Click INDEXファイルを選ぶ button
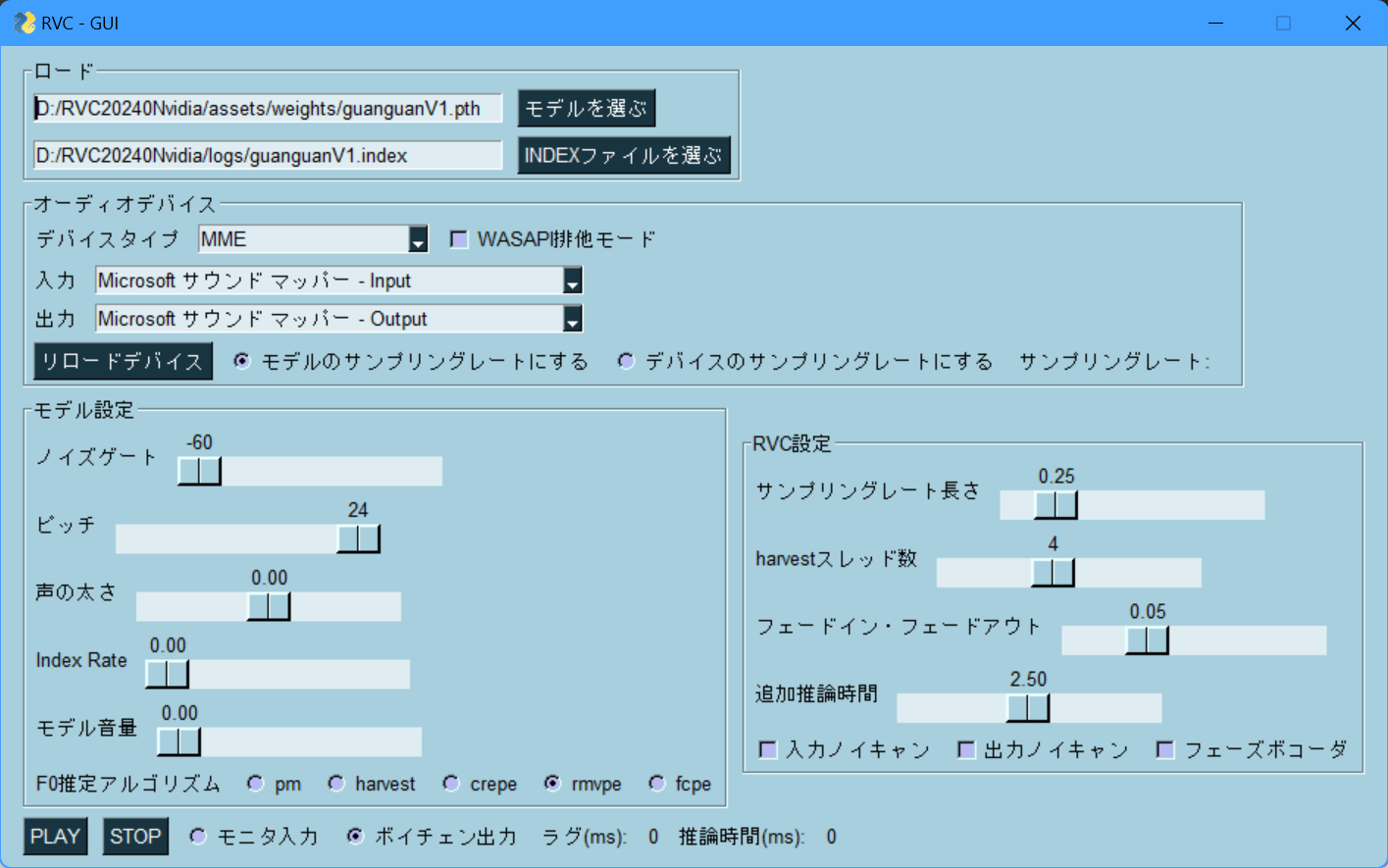Screen dimensions: 1388x868 624,155
